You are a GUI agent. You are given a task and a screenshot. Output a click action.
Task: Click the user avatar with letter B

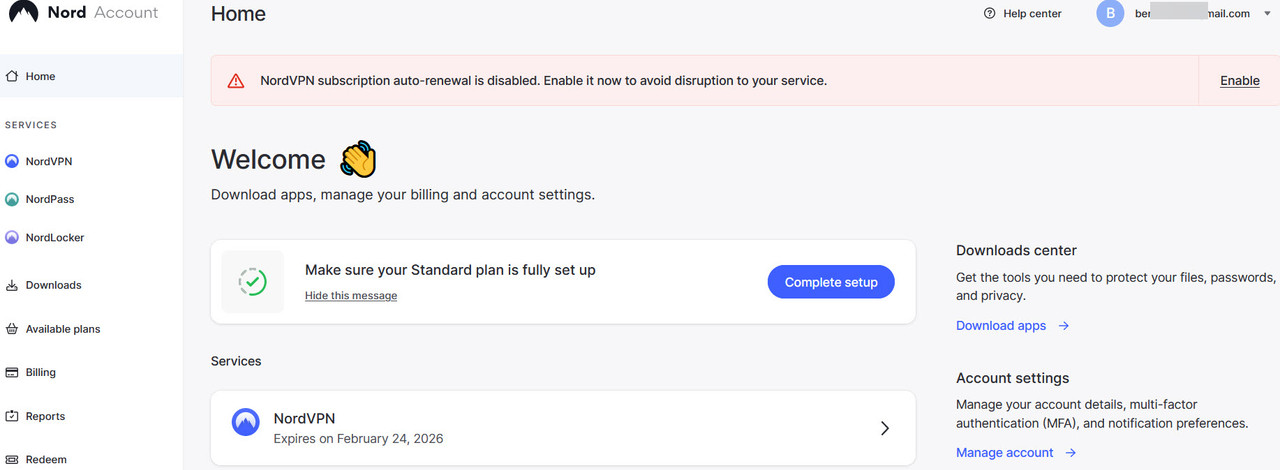tap(1110, 14)
